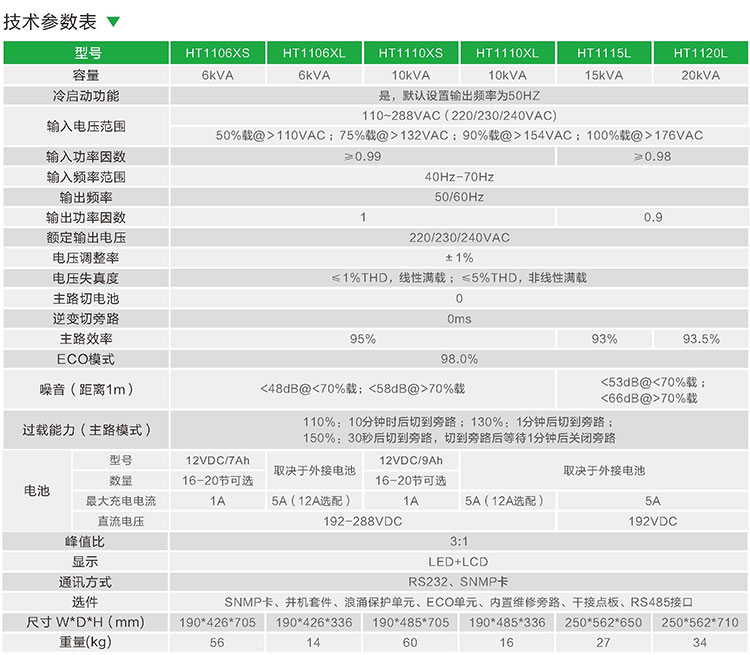The width and height of the screenshot is (750, 655).
Task: Click the 逆变切旁路 row label
Action: tap(86, 319)
